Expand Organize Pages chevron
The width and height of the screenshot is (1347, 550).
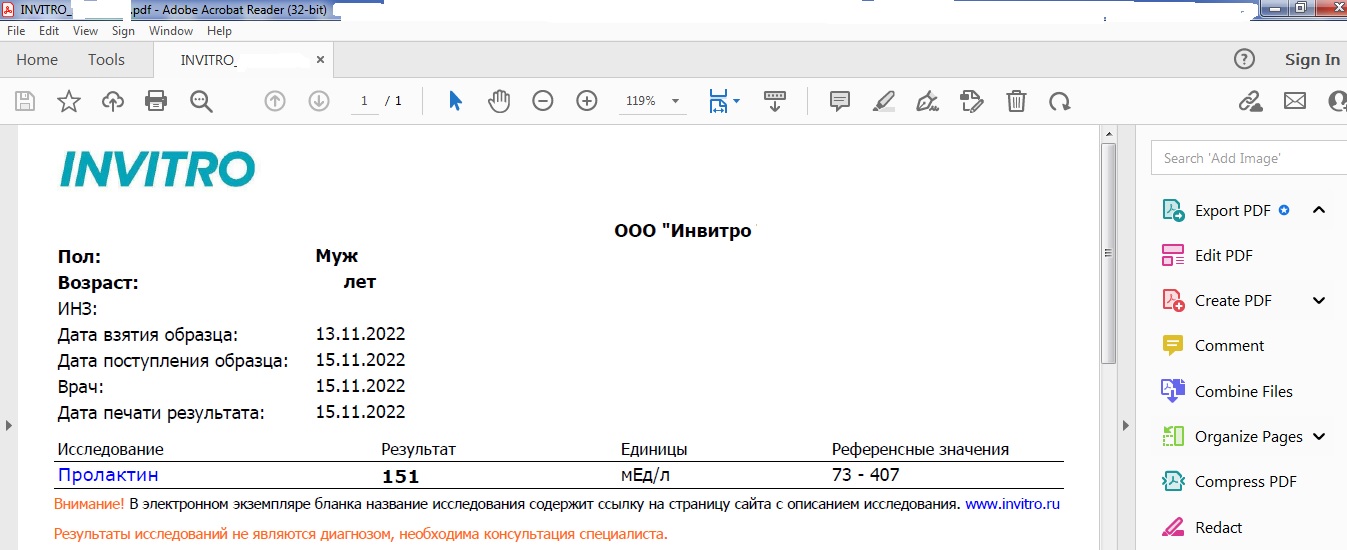coord(1318,437)
